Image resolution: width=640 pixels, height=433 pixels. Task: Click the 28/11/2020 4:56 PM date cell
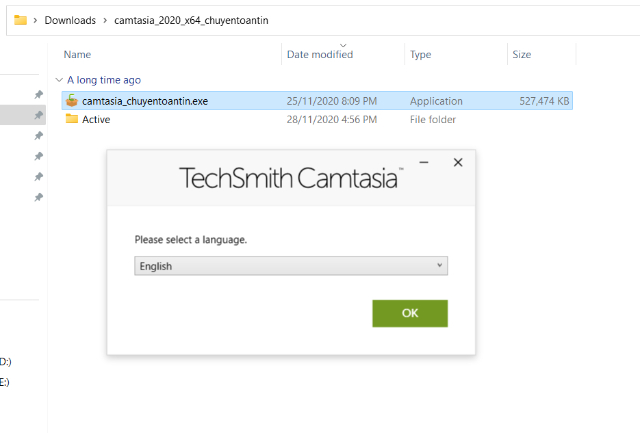[x=331, y=120]
